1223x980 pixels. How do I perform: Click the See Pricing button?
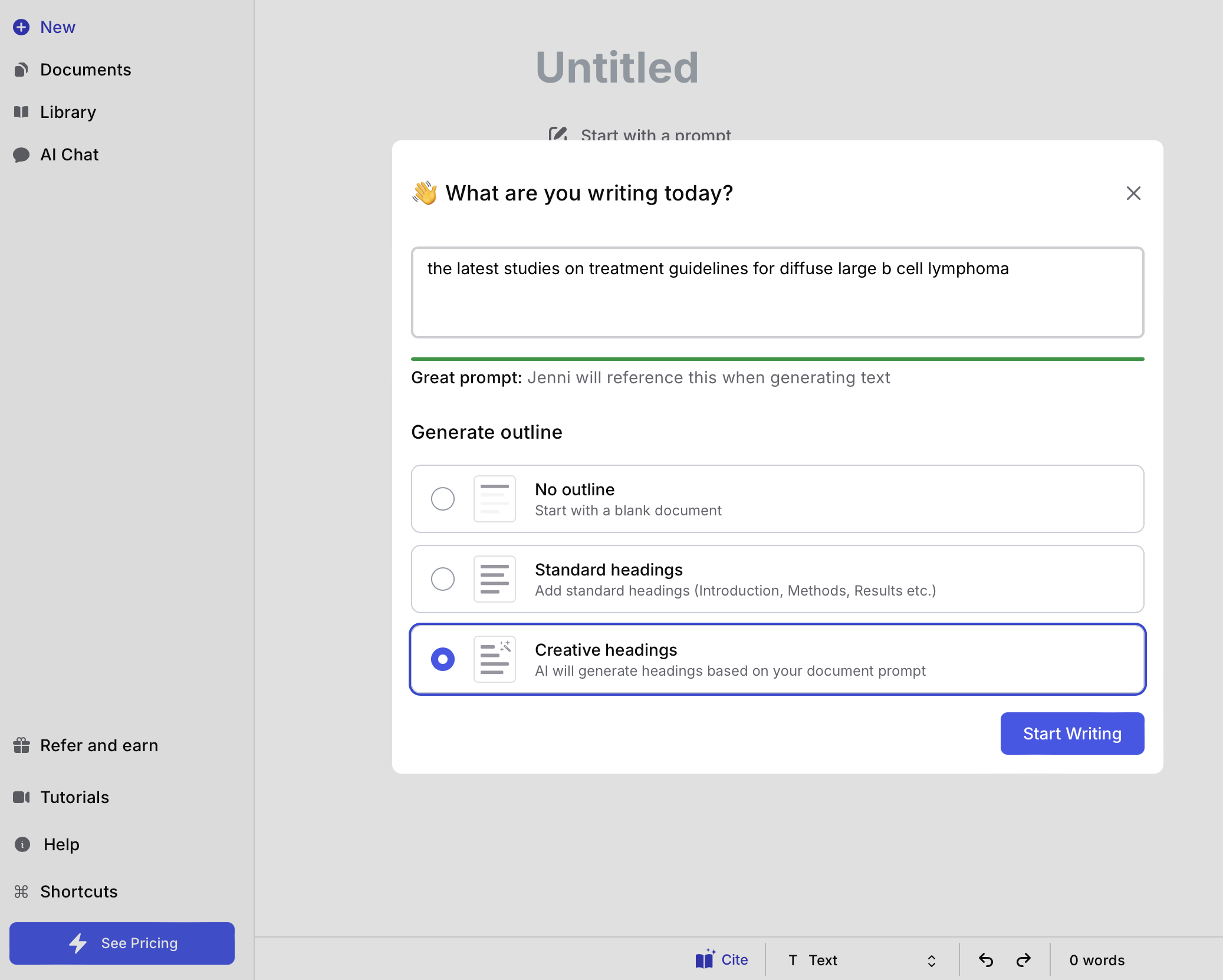click(x=122, y=943)
